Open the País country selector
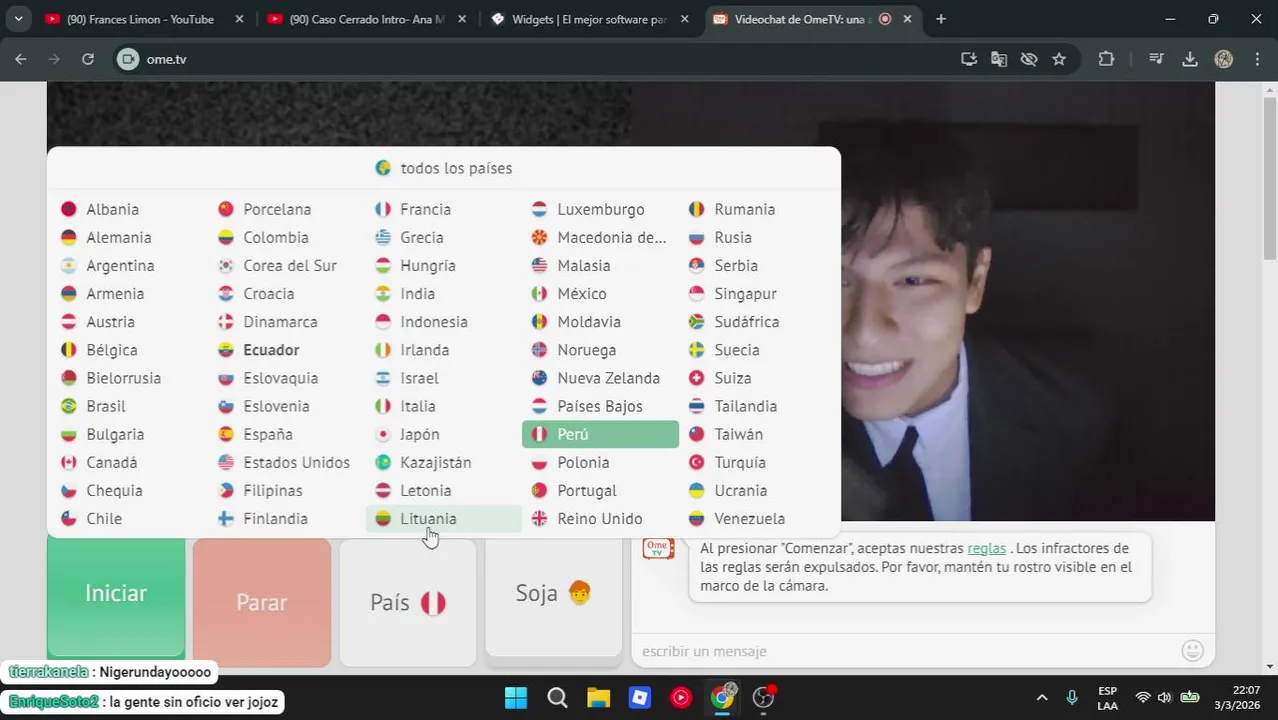The width and height of the screenshot is (1278, 720). (x=408, y=602)
